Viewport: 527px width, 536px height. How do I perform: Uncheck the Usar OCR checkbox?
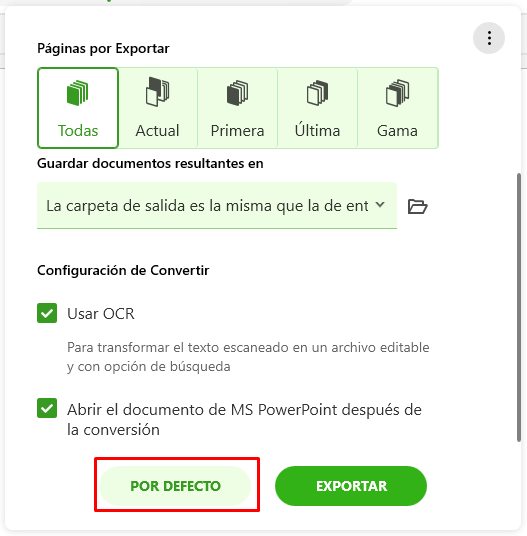tap(47, 313)
